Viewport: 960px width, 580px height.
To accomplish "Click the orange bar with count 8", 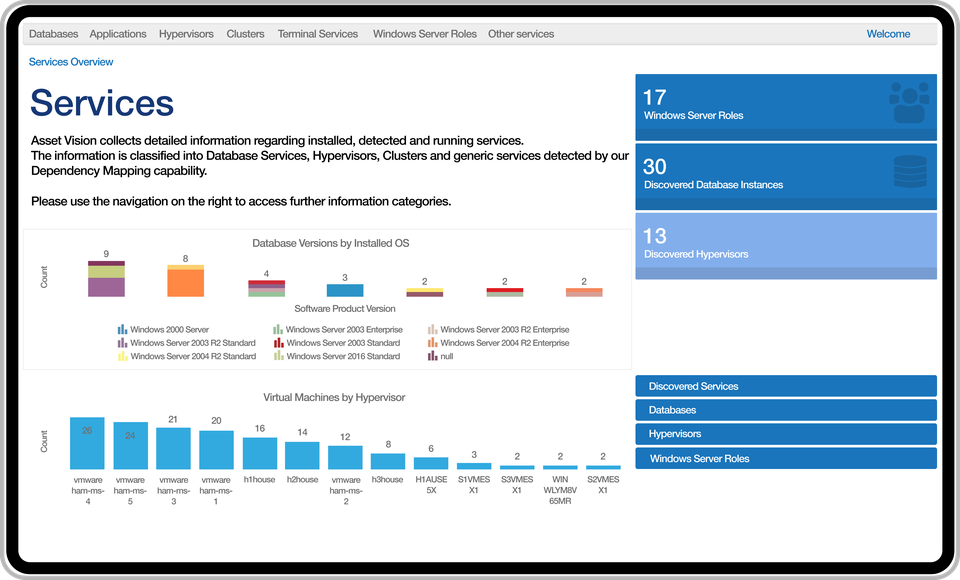I will coord(186,281).
